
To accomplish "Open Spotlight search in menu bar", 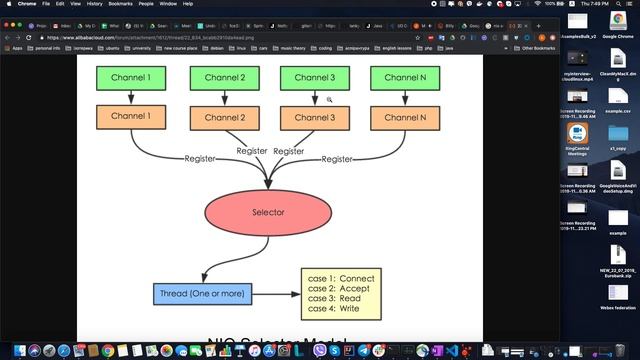I will point(619,4).
